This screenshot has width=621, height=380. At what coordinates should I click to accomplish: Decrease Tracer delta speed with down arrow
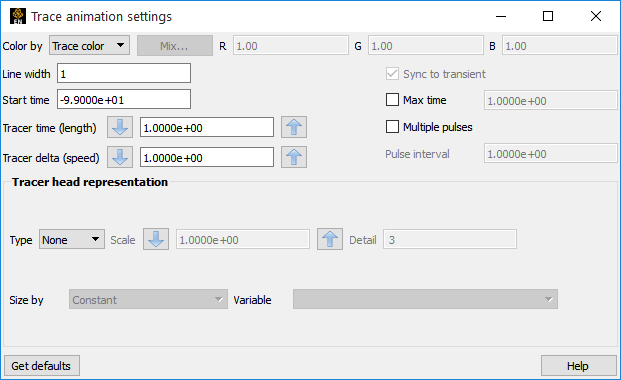(x=120, y=157)
